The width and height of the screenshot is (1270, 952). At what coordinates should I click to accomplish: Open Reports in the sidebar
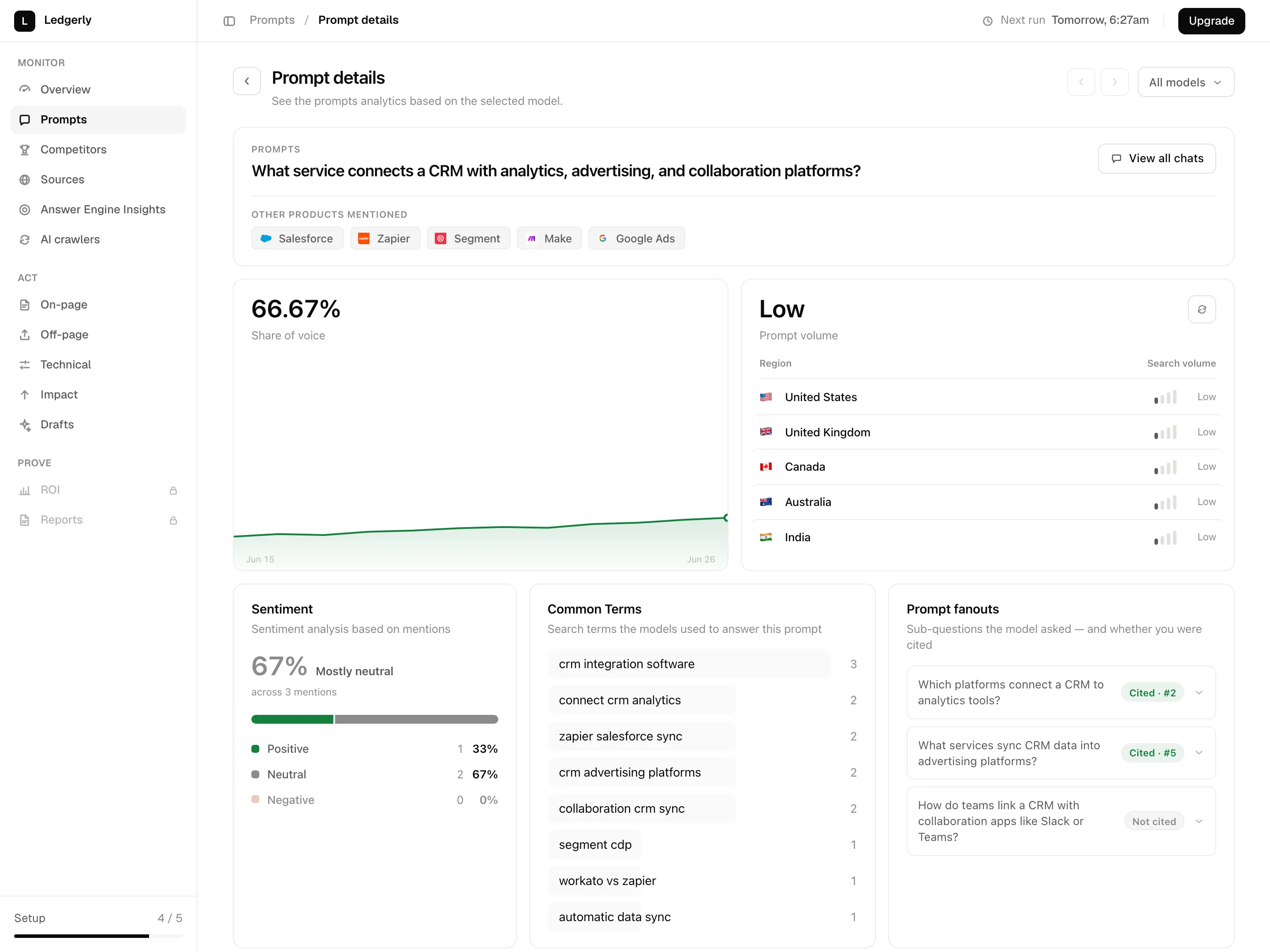98,520
